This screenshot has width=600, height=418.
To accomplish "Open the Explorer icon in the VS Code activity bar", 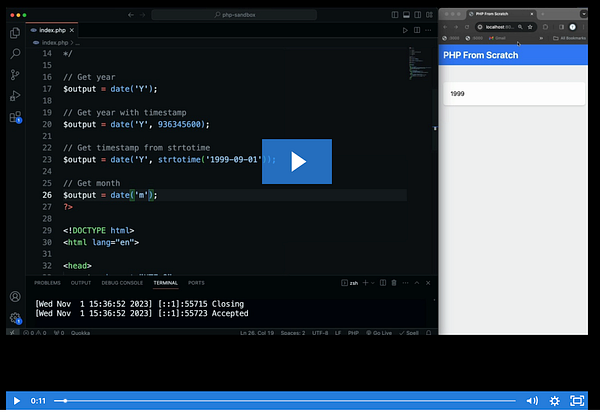I will (x=15, y=33).
